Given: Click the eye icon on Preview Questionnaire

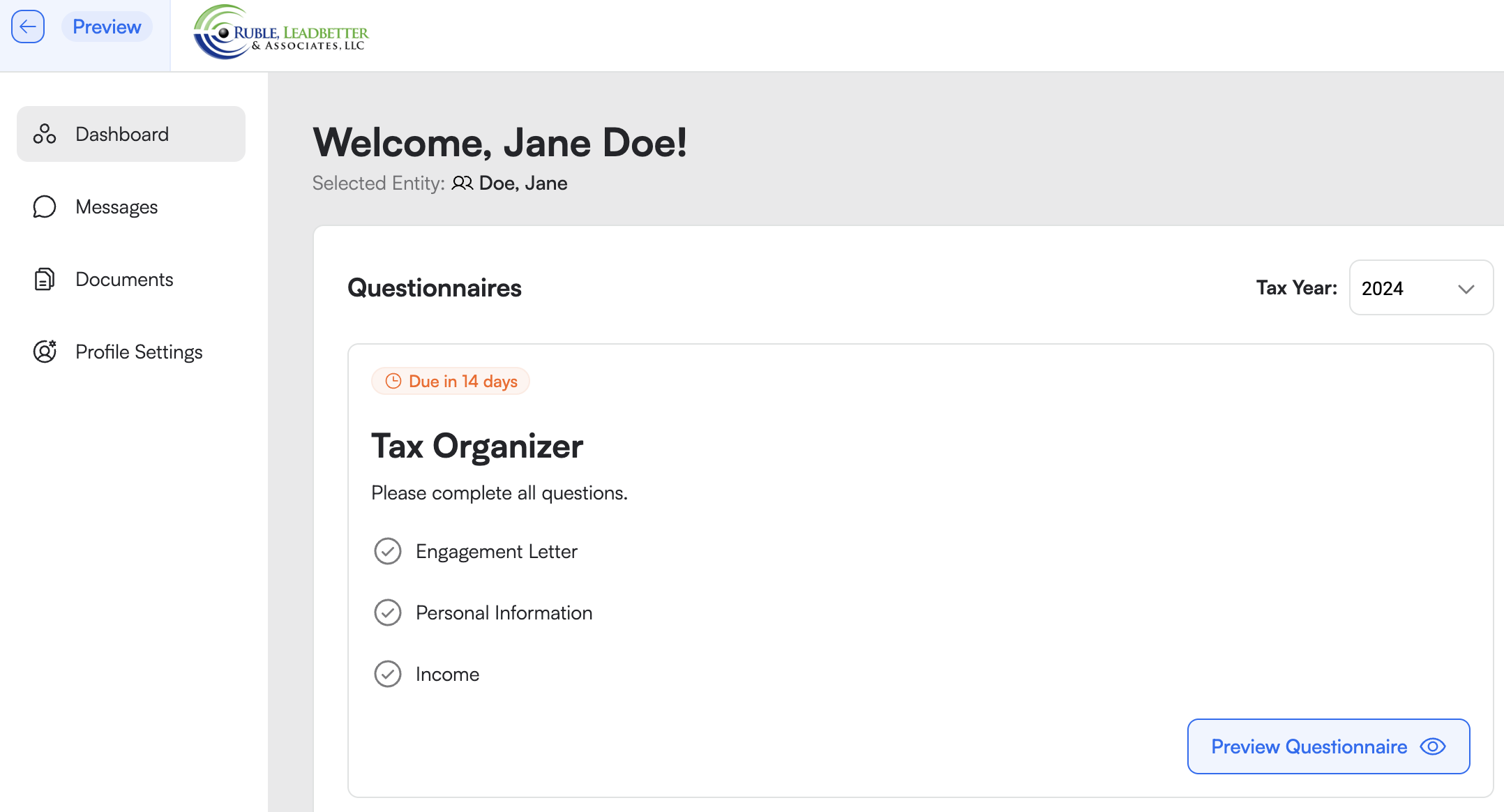Looking at the screenshot, I should [1433, 746].
